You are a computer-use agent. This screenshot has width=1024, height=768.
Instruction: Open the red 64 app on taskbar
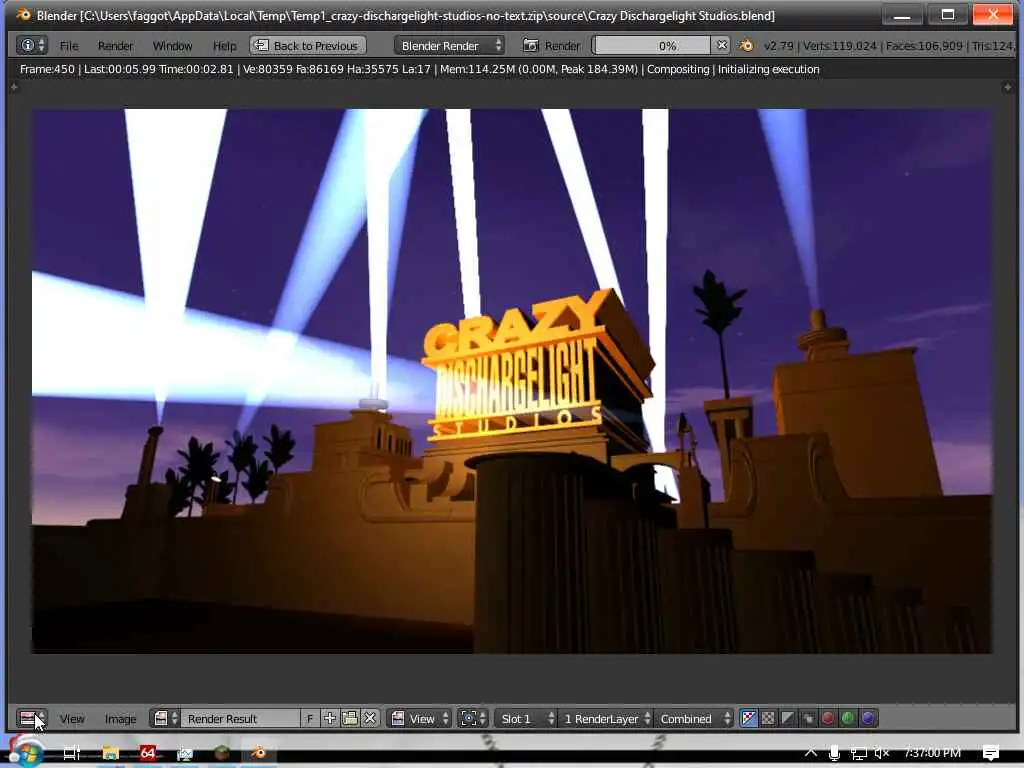[x=148, y=753]
